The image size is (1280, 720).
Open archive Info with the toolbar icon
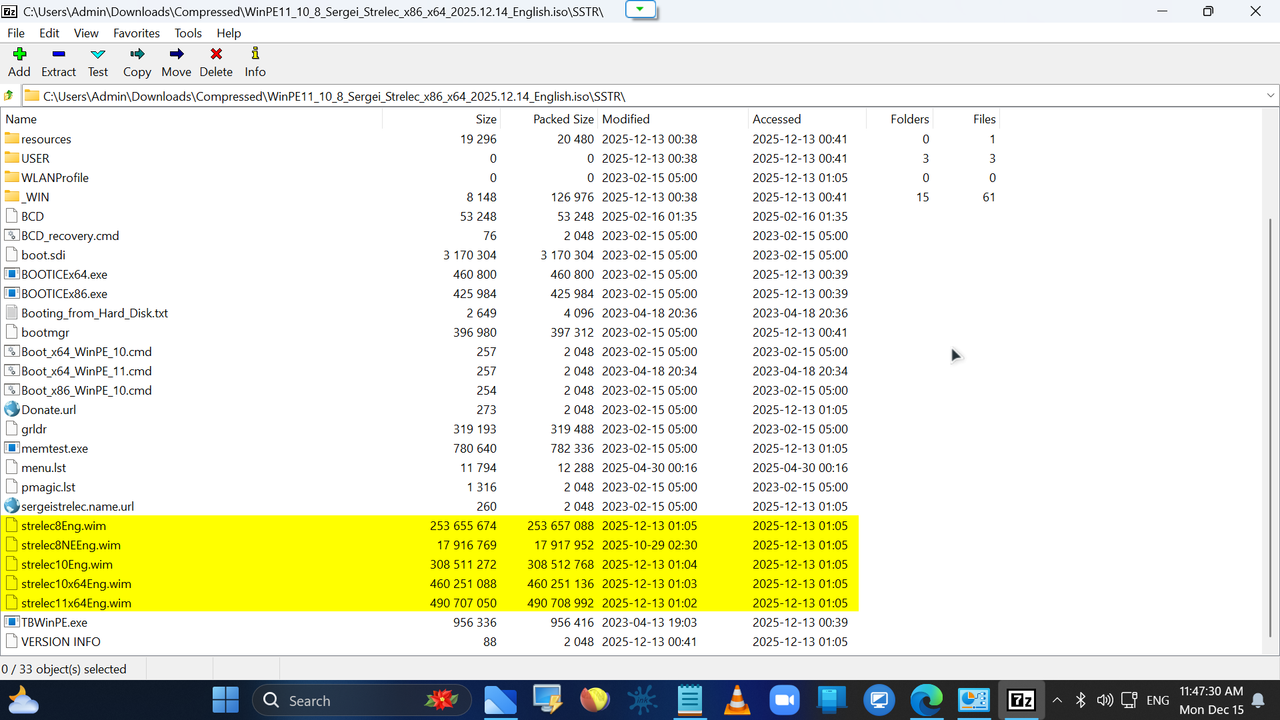click(x=255, y=60)
